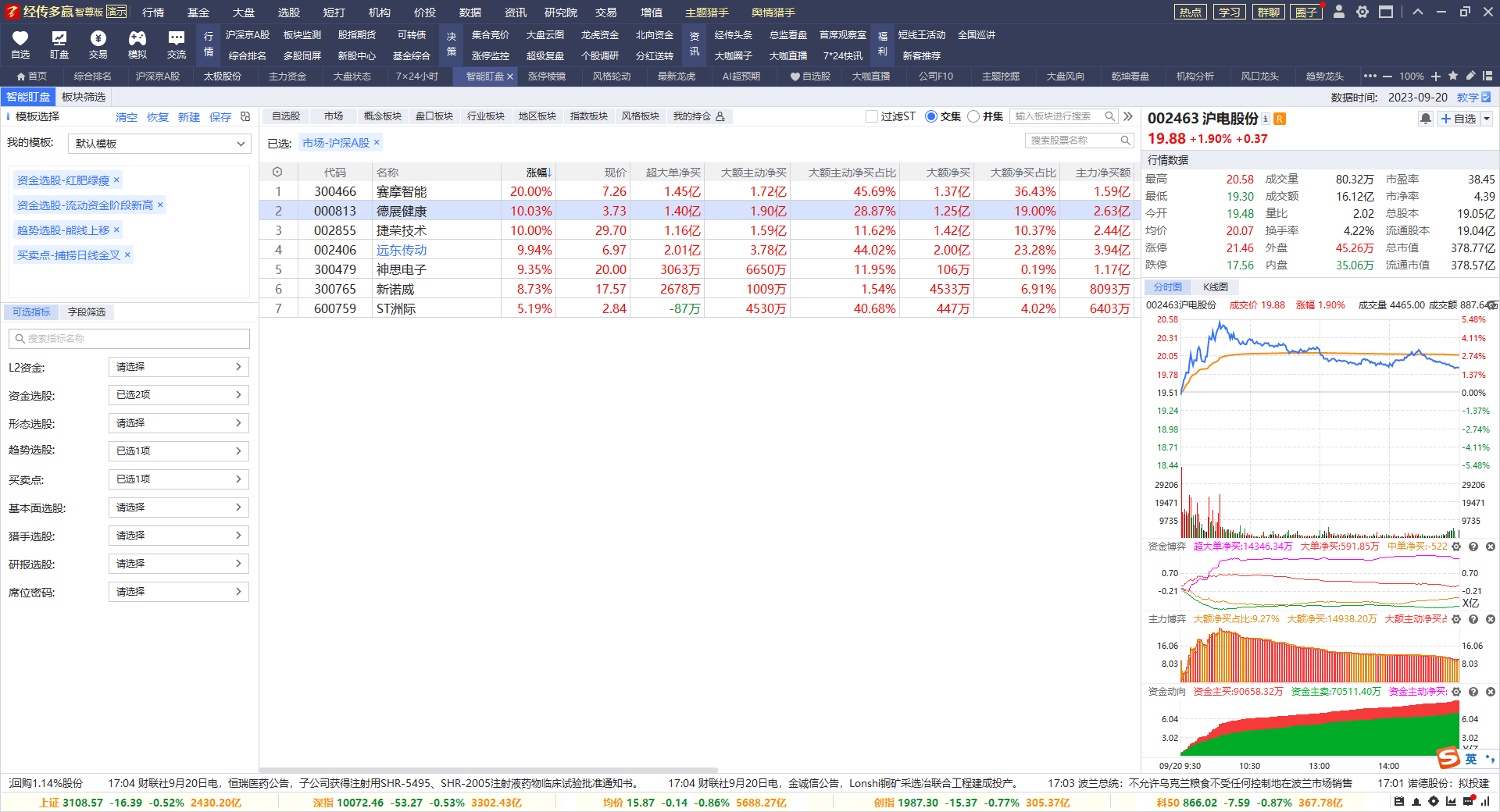Screen dimensions: 1500x812
Task: Click the 保存 template link
Action: tap(220, 117)
